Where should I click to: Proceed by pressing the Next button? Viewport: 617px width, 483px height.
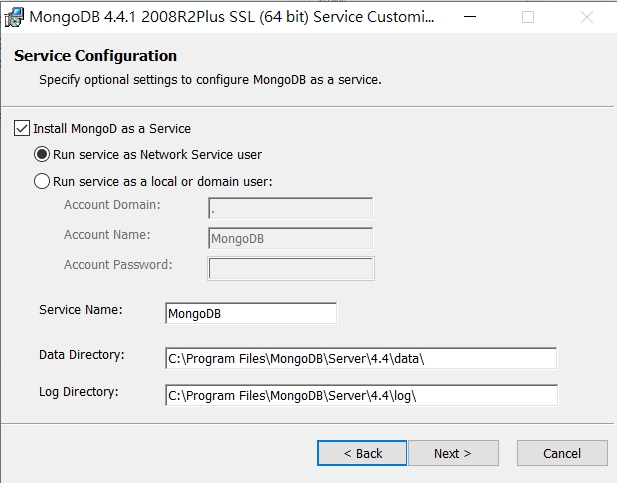pyautogui.click(x=452, y=453)
